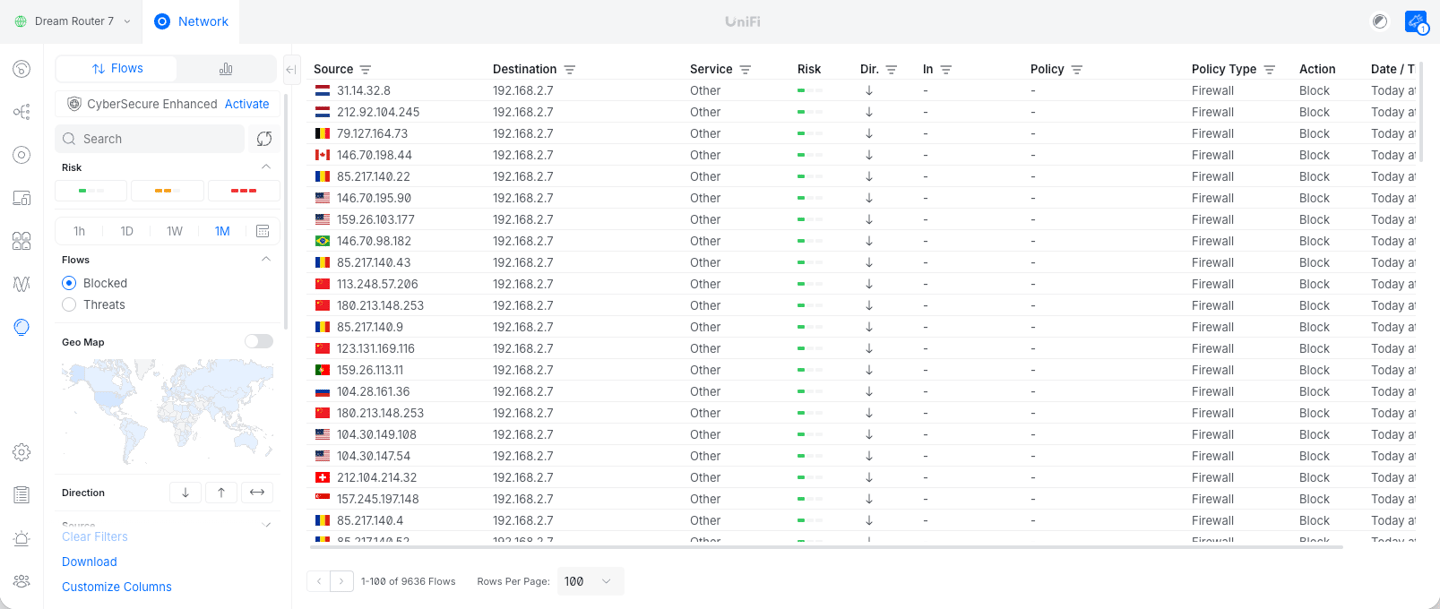Open the Alarm Manager siren icon
This screenshot has height=609, width=1440.
click(x=21, y=538)
